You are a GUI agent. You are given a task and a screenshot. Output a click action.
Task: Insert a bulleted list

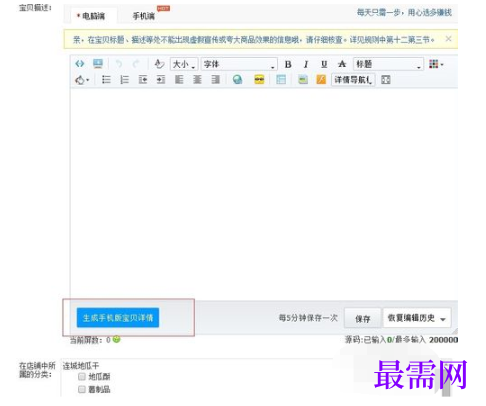coord(106,80)
